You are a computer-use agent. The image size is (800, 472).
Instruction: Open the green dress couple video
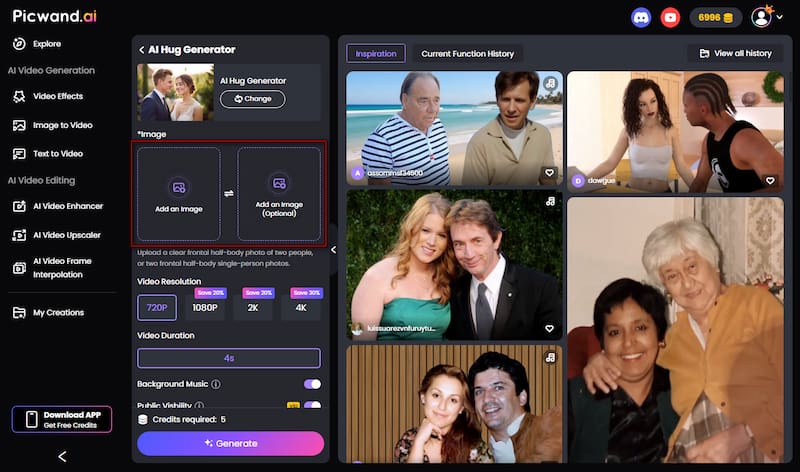pyautogui.click(x=454, y=265)
